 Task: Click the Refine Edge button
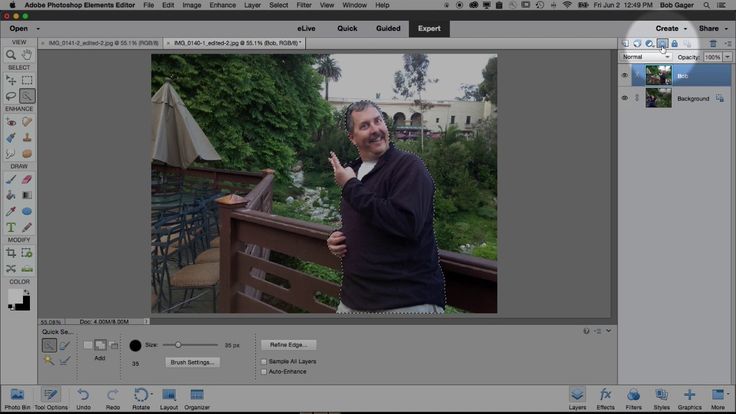click(287, 344)
